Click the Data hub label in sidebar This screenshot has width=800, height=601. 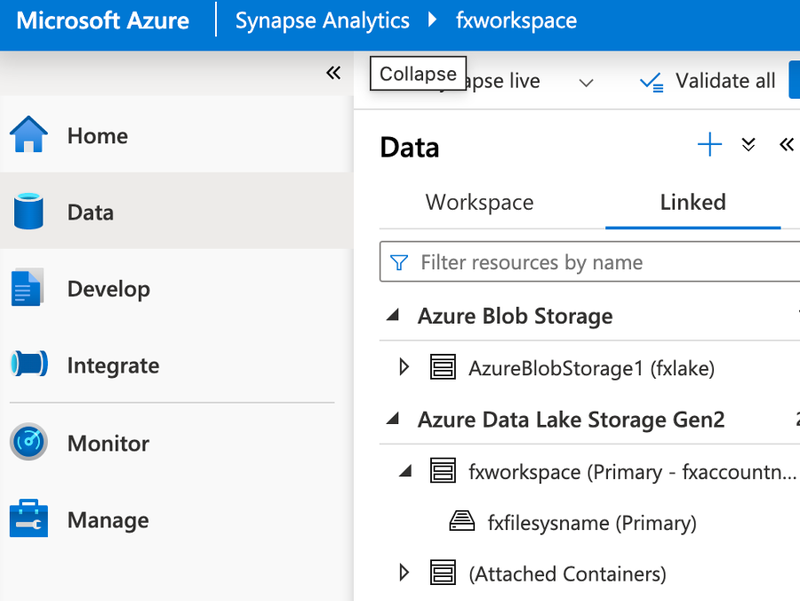pyautogui.click(x=90, y=212)
